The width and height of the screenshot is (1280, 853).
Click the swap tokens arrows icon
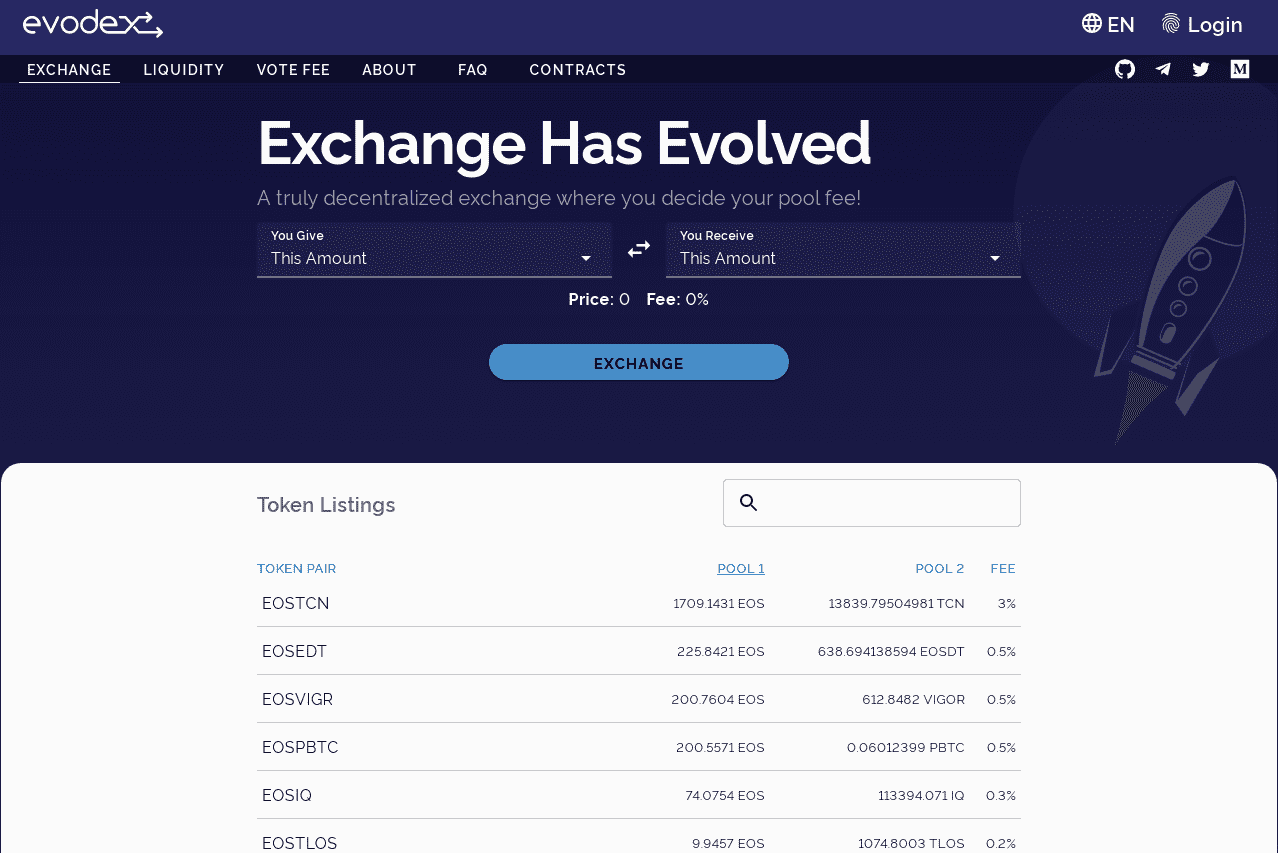(639, 249)
